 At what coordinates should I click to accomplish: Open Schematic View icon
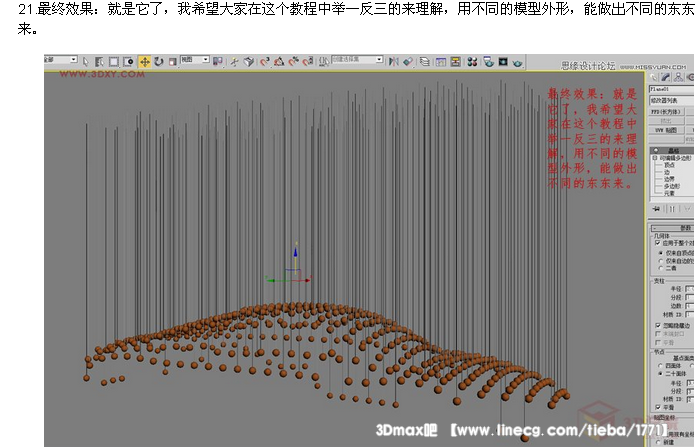456,61
